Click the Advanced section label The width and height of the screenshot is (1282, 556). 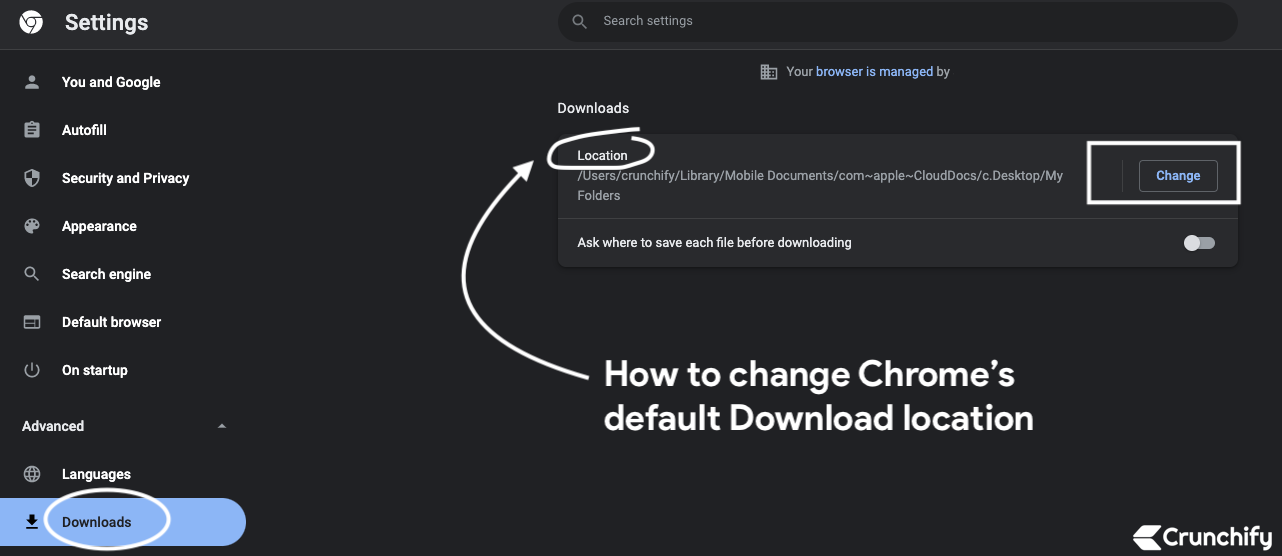[53, 426]
